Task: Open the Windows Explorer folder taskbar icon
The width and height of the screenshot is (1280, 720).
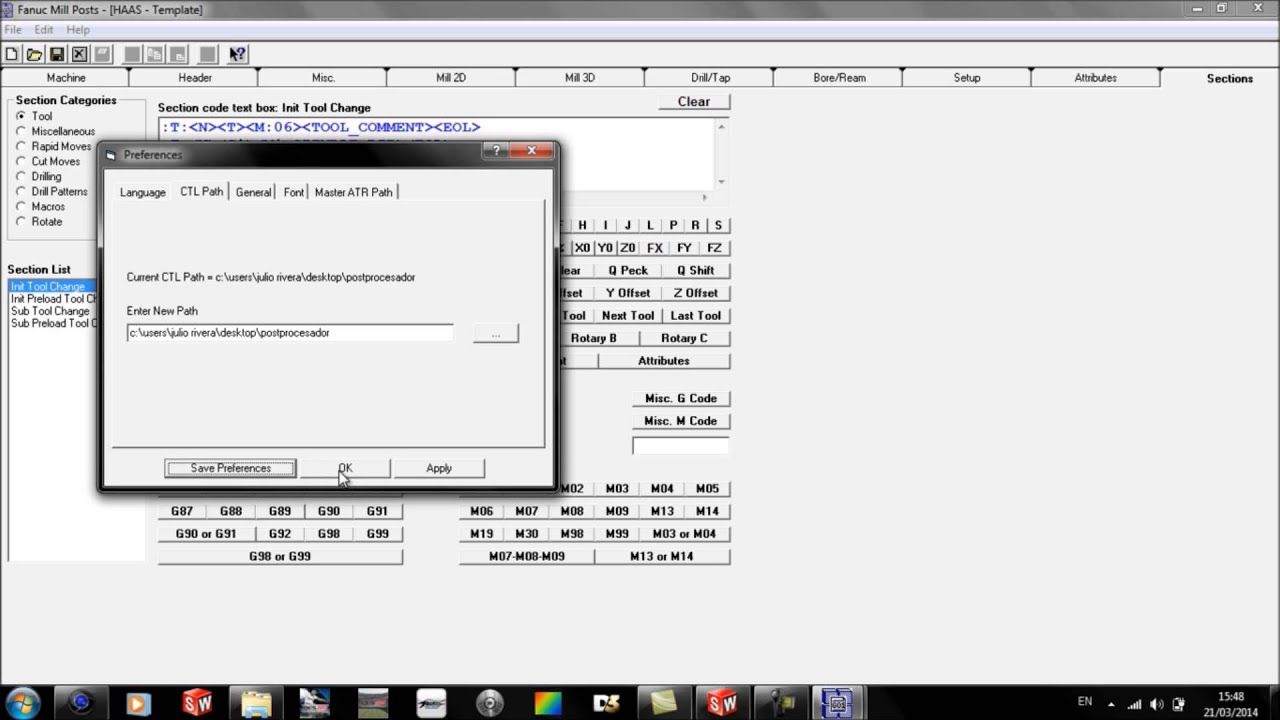Action: [256, 703]
